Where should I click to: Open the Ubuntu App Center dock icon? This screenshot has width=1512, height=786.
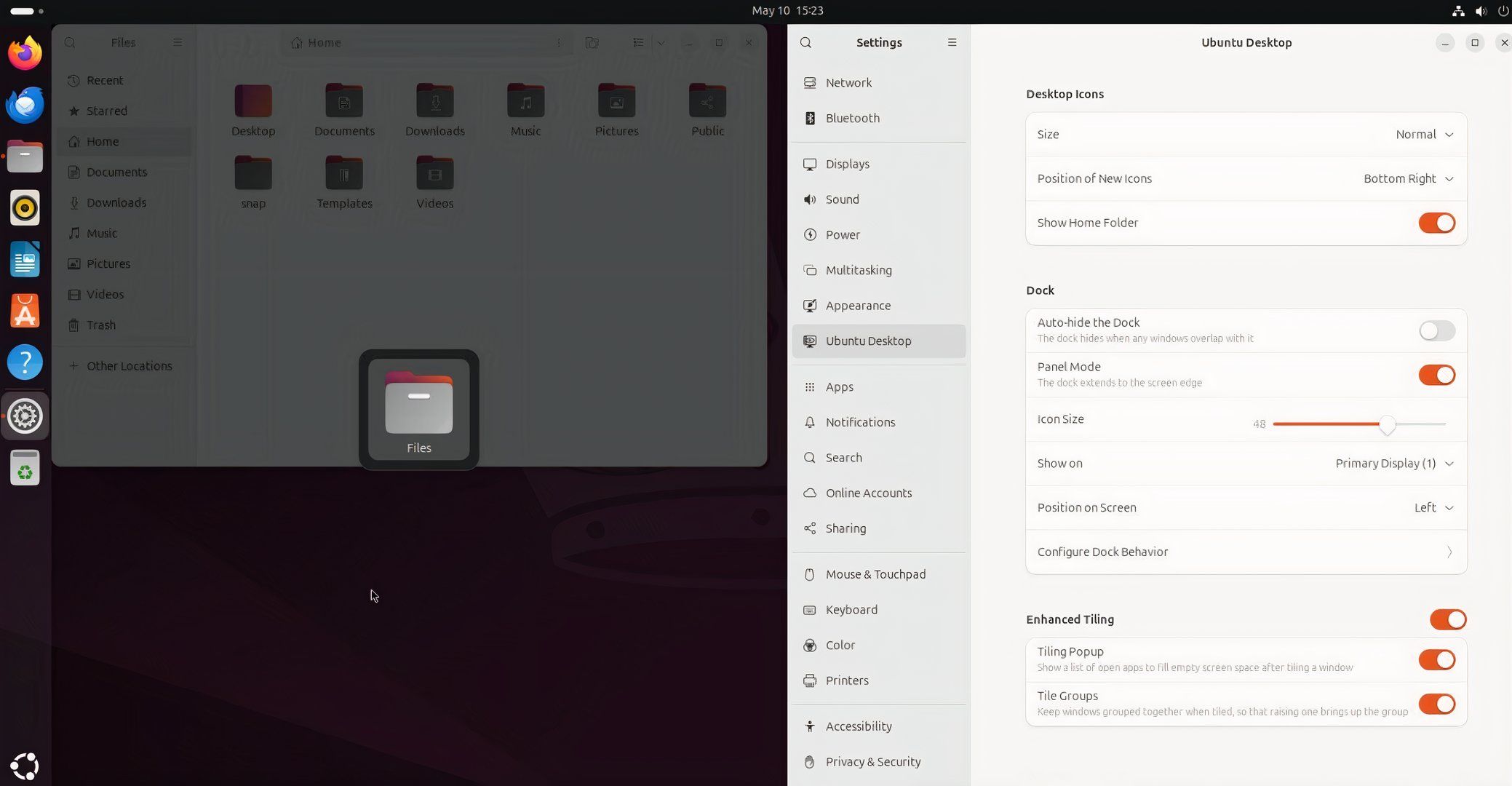click(25, 311)
